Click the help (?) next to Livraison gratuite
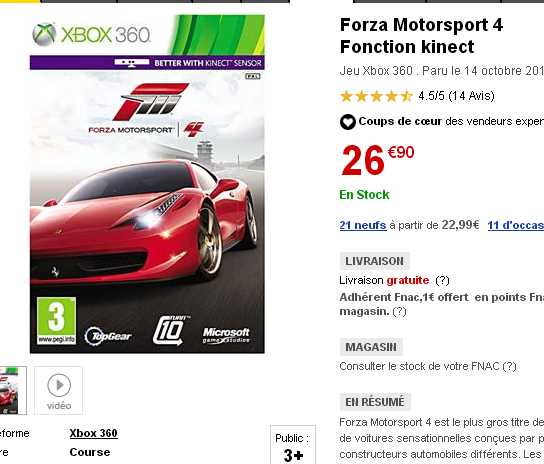544x464 pixels. 442,280
